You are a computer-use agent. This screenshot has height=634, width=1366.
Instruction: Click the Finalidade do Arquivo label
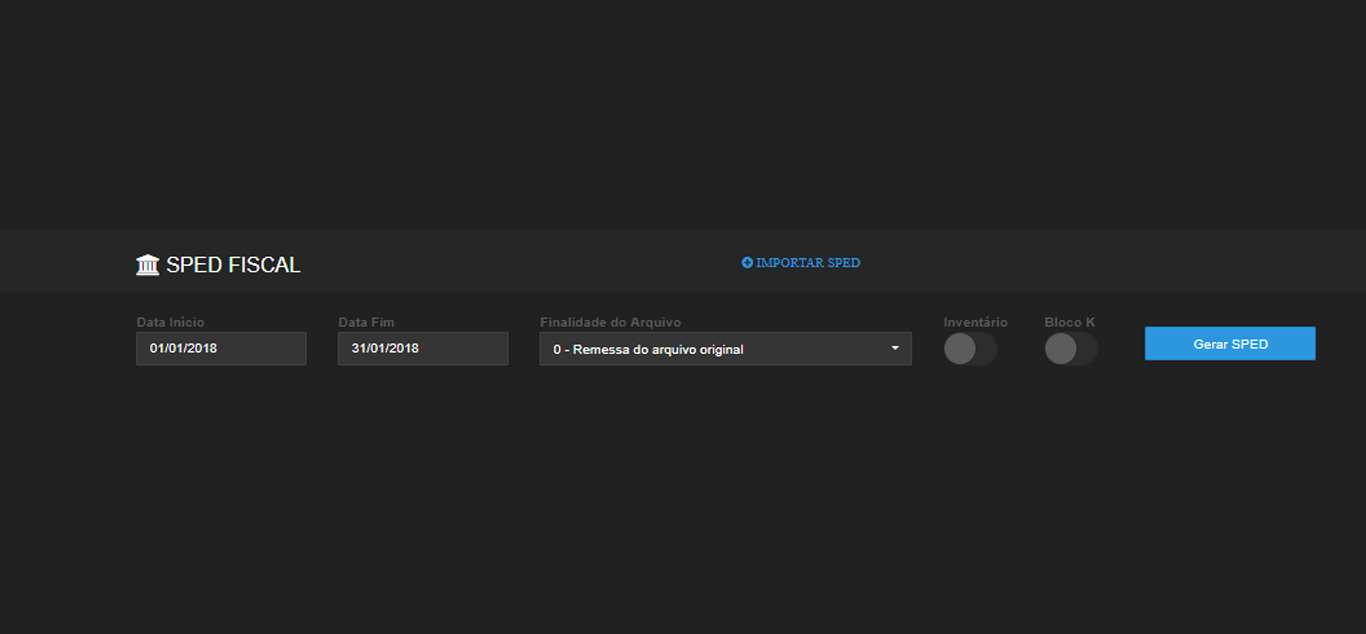point(610,322)
